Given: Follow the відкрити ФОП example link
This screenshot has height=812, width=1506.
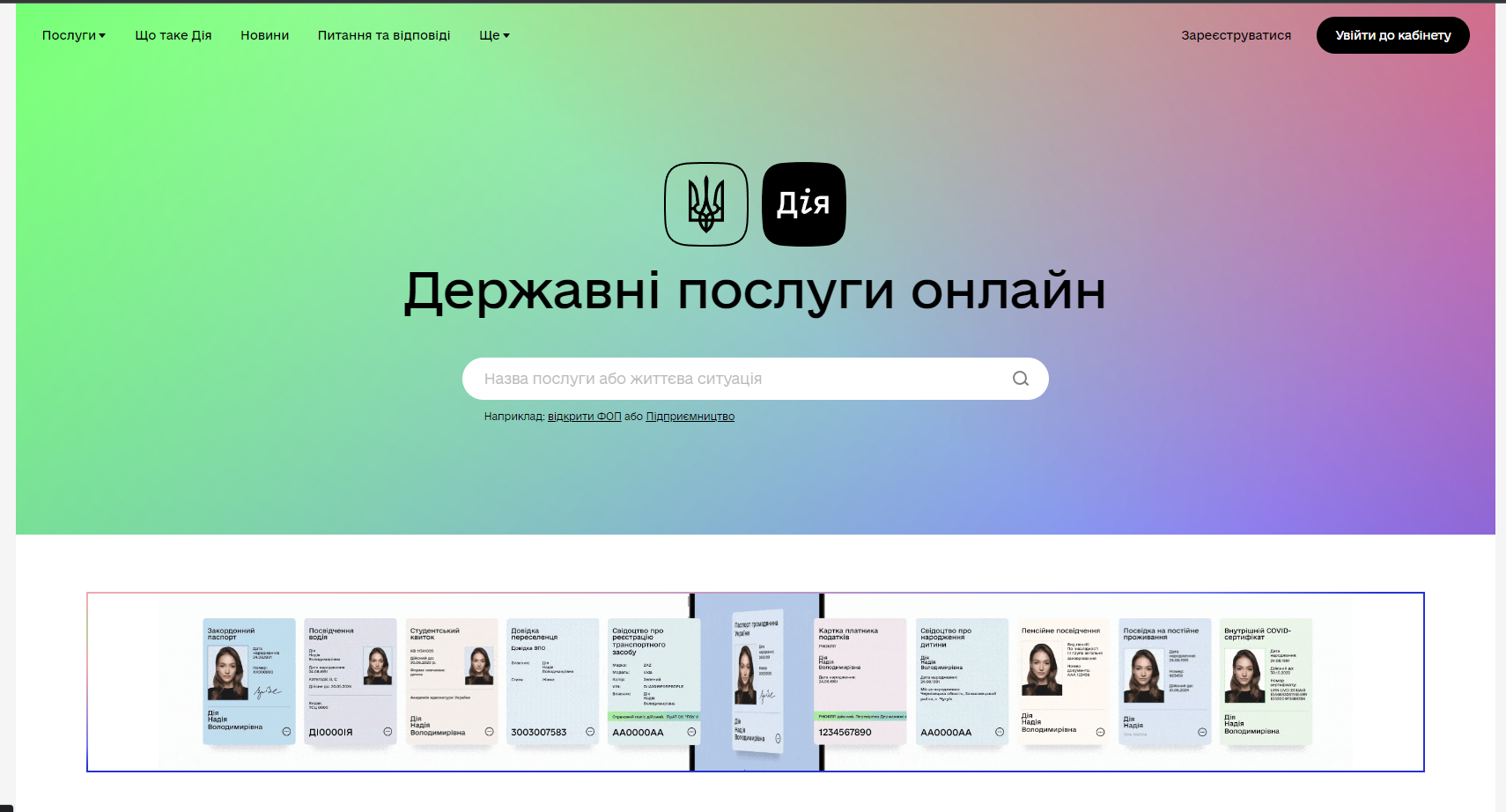Looking at the screenshot, I should click(x=584, y=417).
